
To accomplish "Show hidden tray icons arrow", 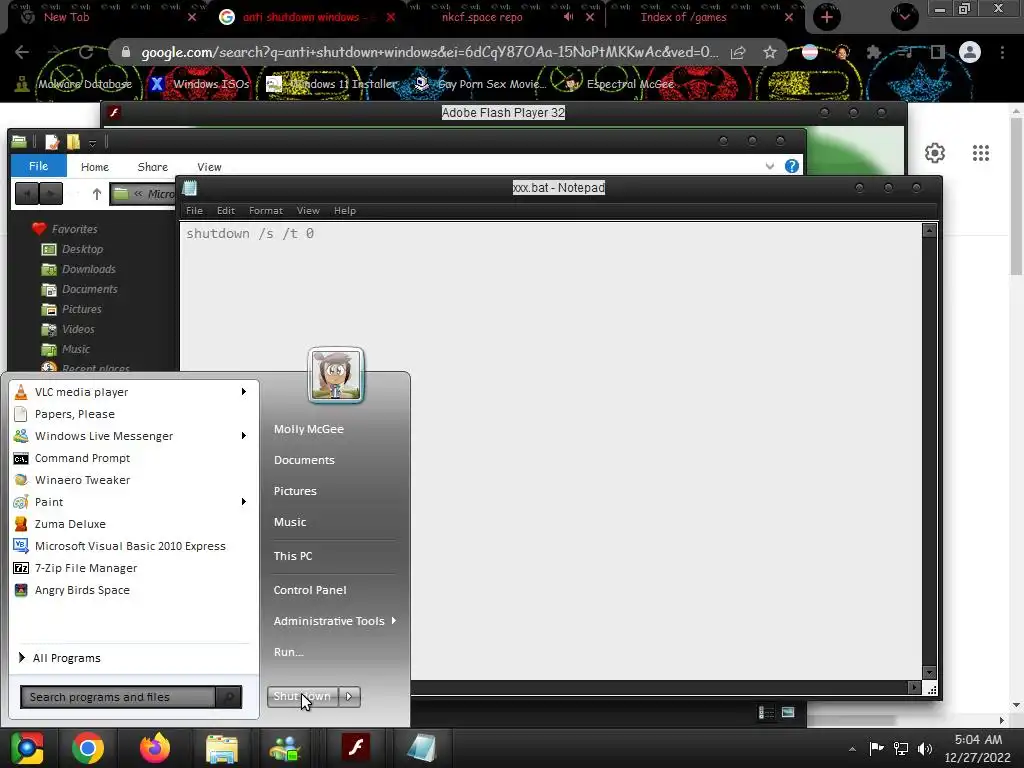I will pyautogui.click(x=852, y=749).
